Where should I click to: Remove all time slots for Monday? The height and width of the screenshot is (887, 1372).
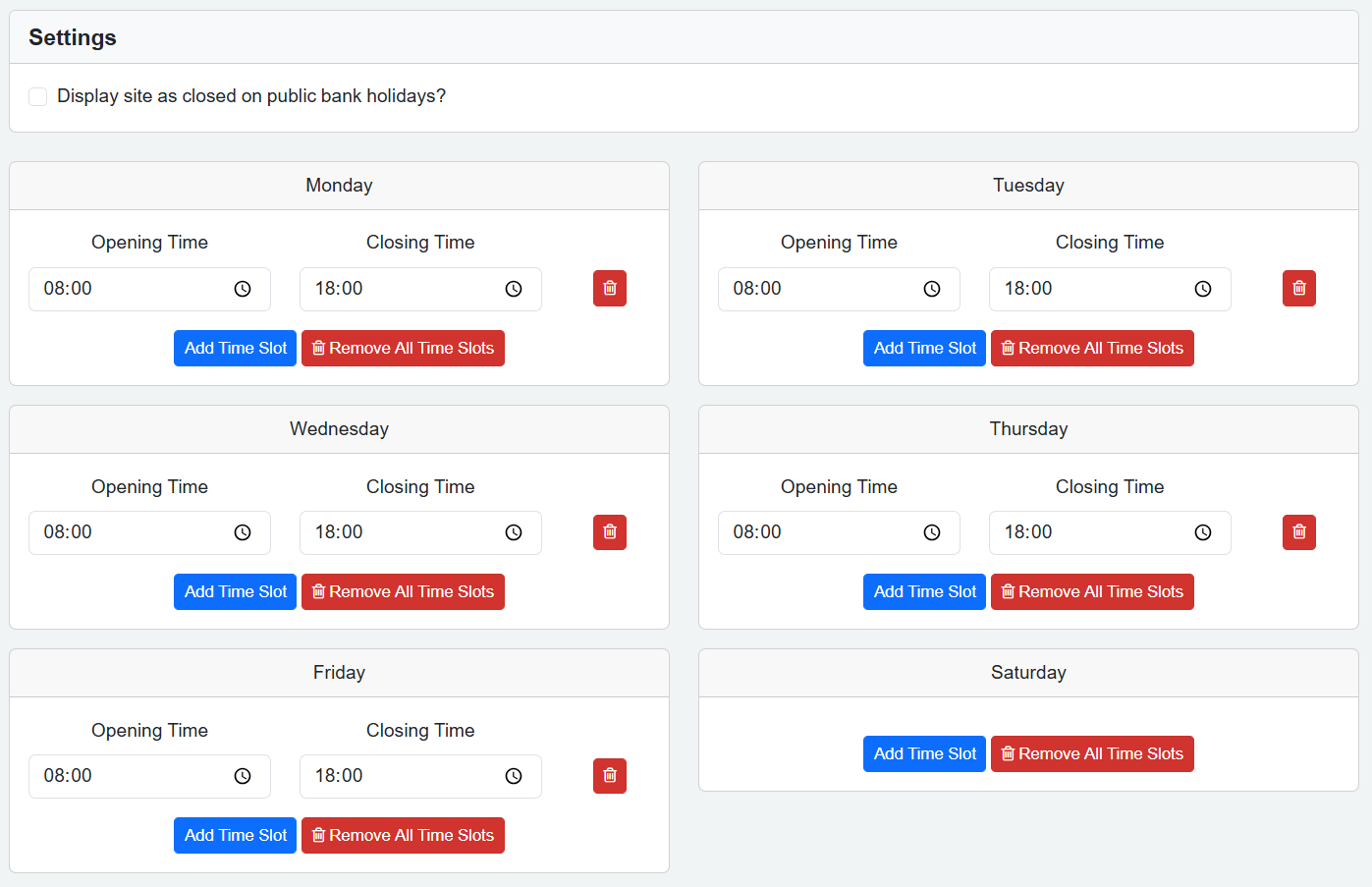pyautogui.click(x=403, y=349)
